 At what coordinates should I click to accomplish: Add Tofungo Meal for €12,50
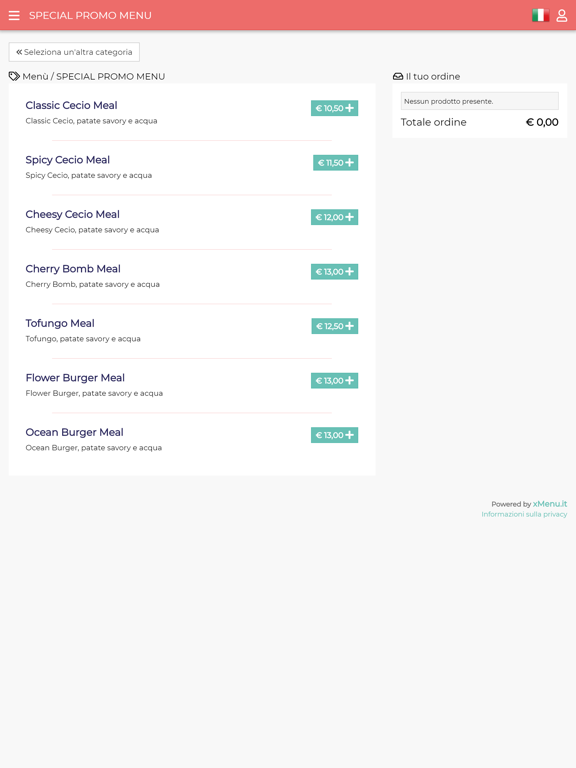point(335,326)
